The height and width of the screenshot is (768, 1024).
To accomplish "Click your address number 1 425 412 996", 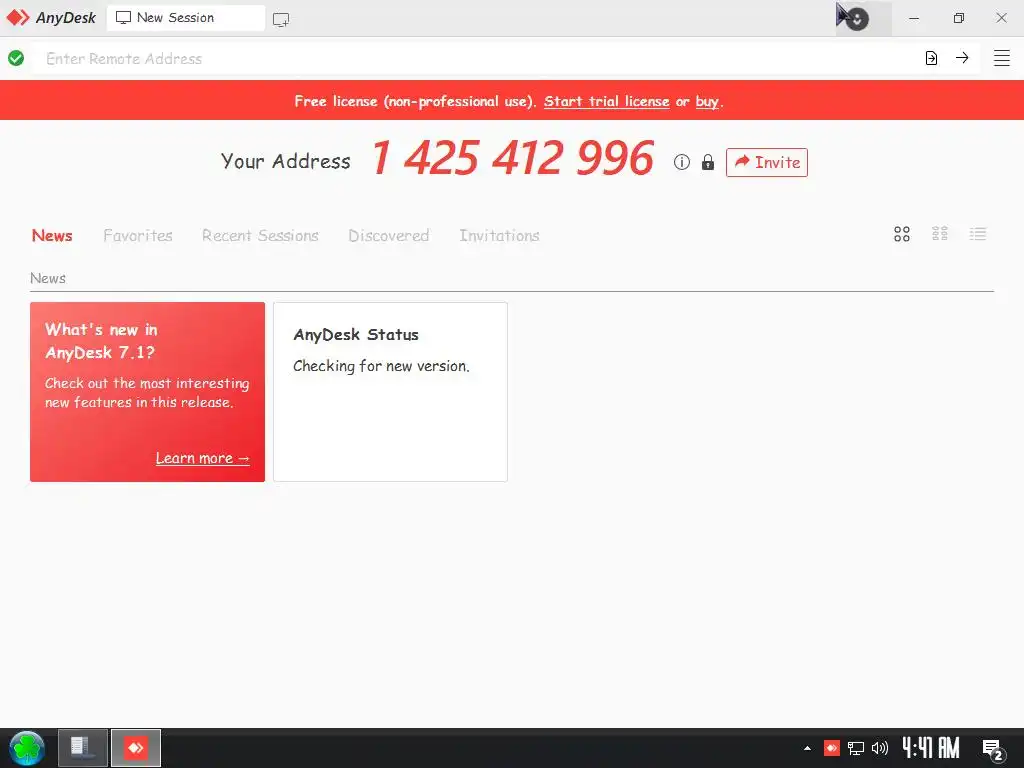I will (513, 158).
